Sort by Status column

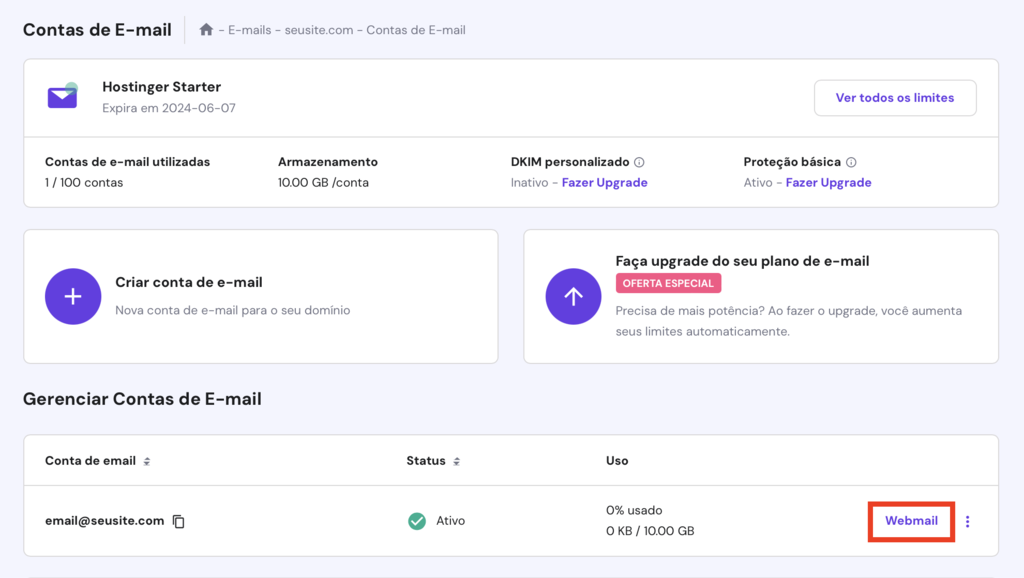click(x=456, y=461)
